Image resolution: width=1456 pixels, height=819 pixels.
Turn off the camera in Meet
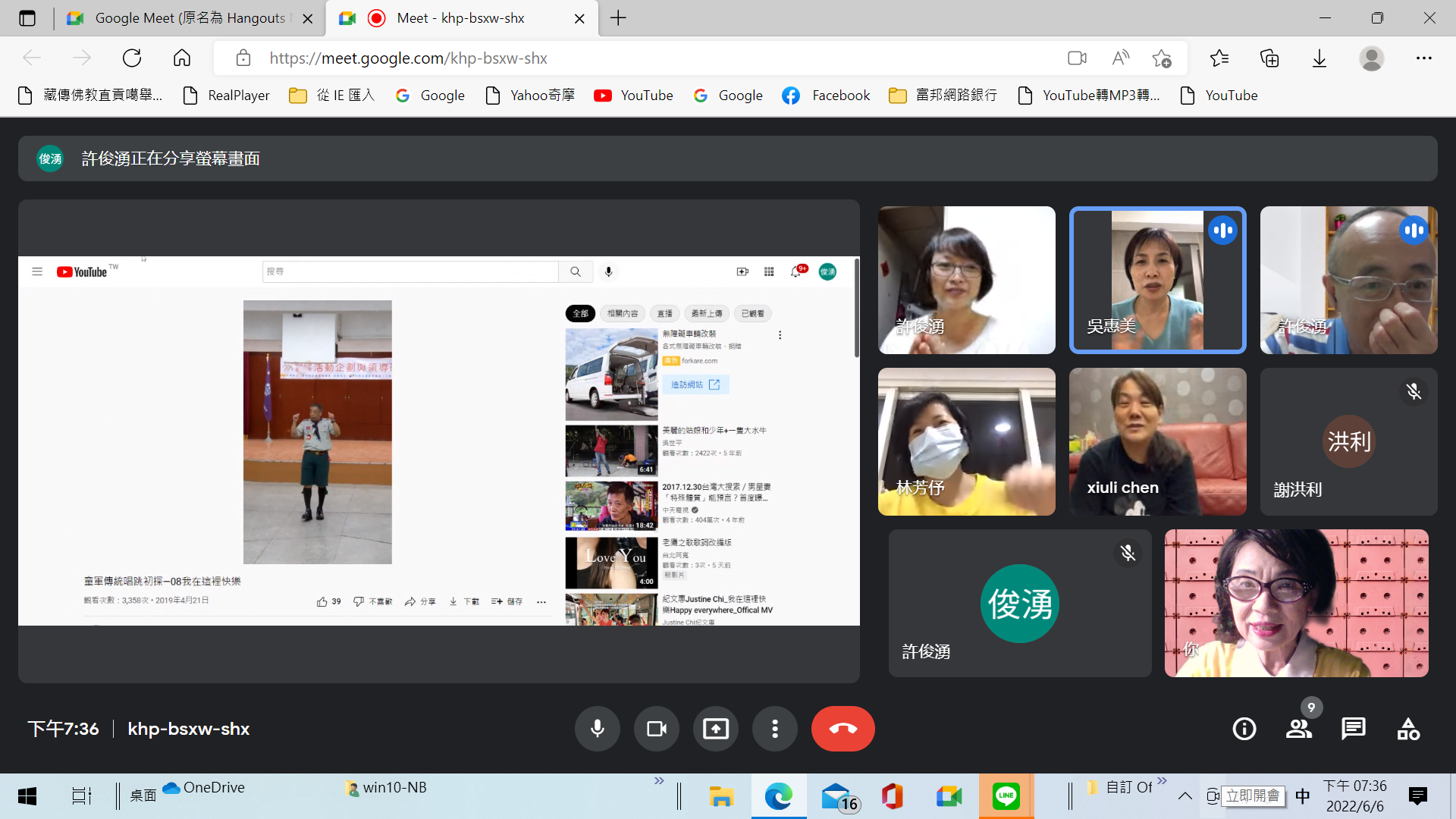coord(656,729)
